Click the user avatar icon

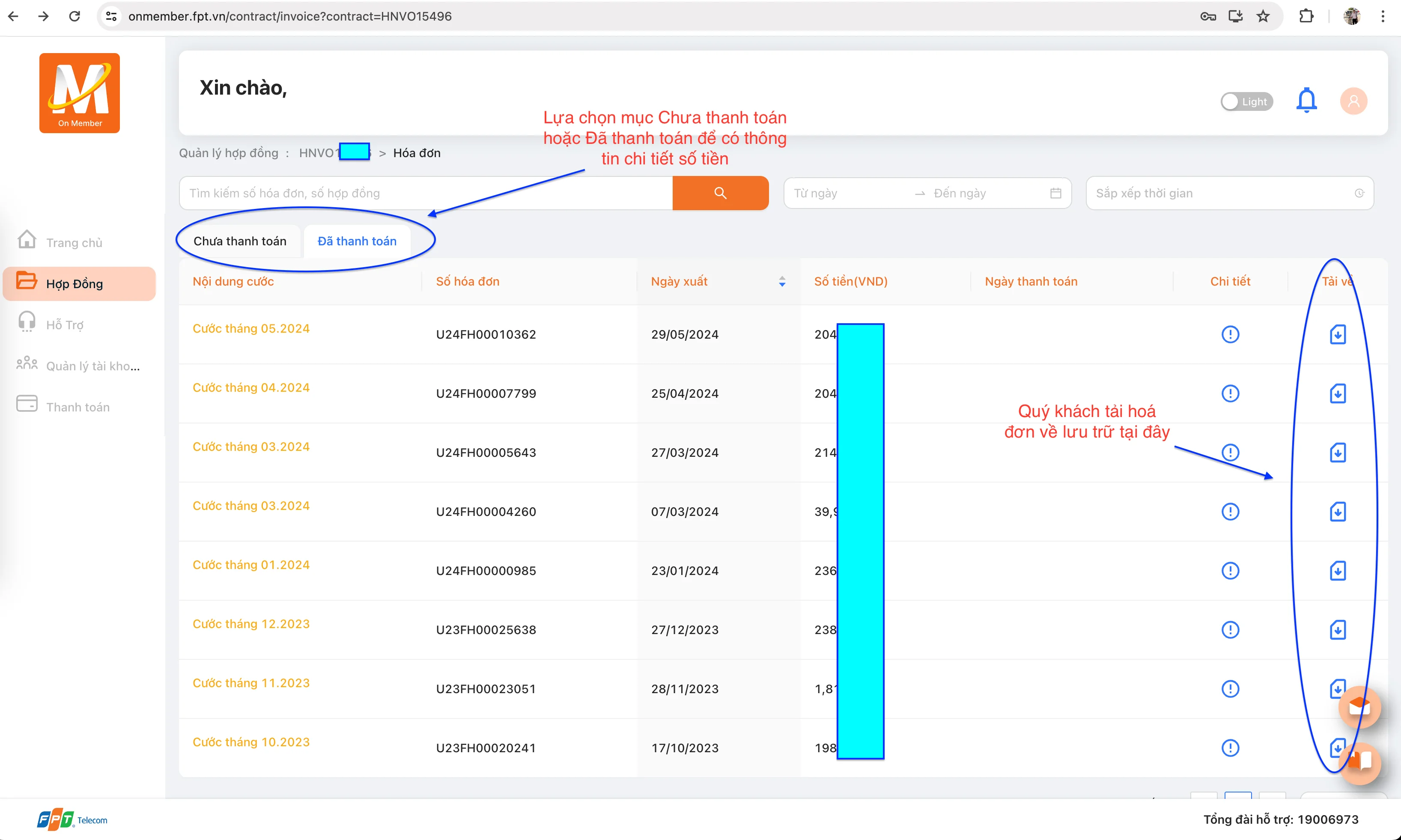pyautogui.click(x=1353, y=101)
